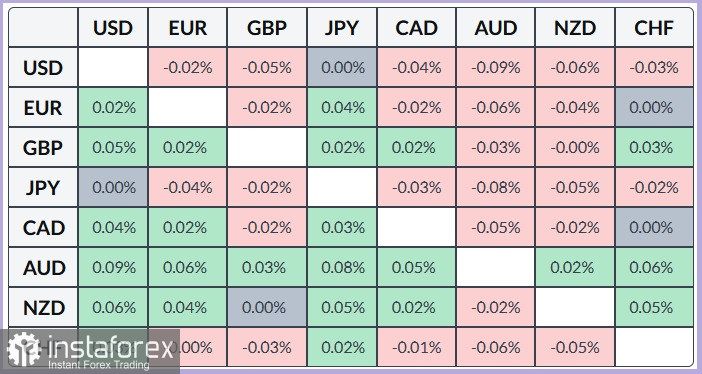Select NZD row CHF cell showing 0.05%

[x=654, y=307]
